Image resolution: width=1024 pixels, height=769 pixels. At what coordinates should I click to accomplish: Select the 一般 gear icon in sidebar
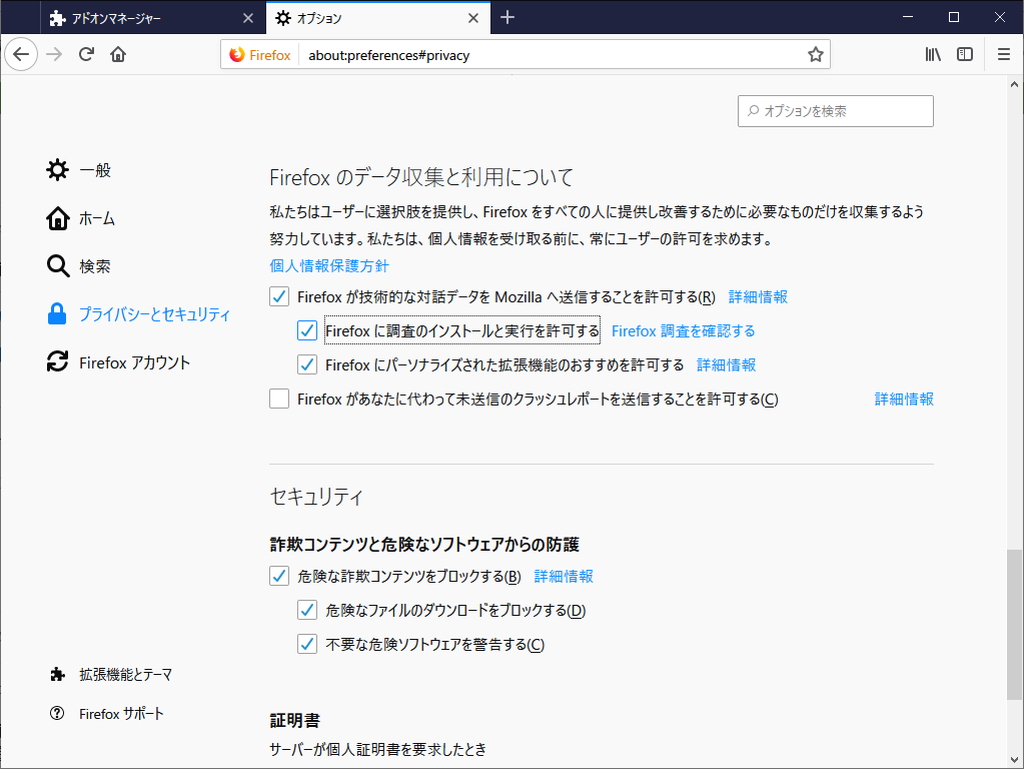(x=57, y=169)
